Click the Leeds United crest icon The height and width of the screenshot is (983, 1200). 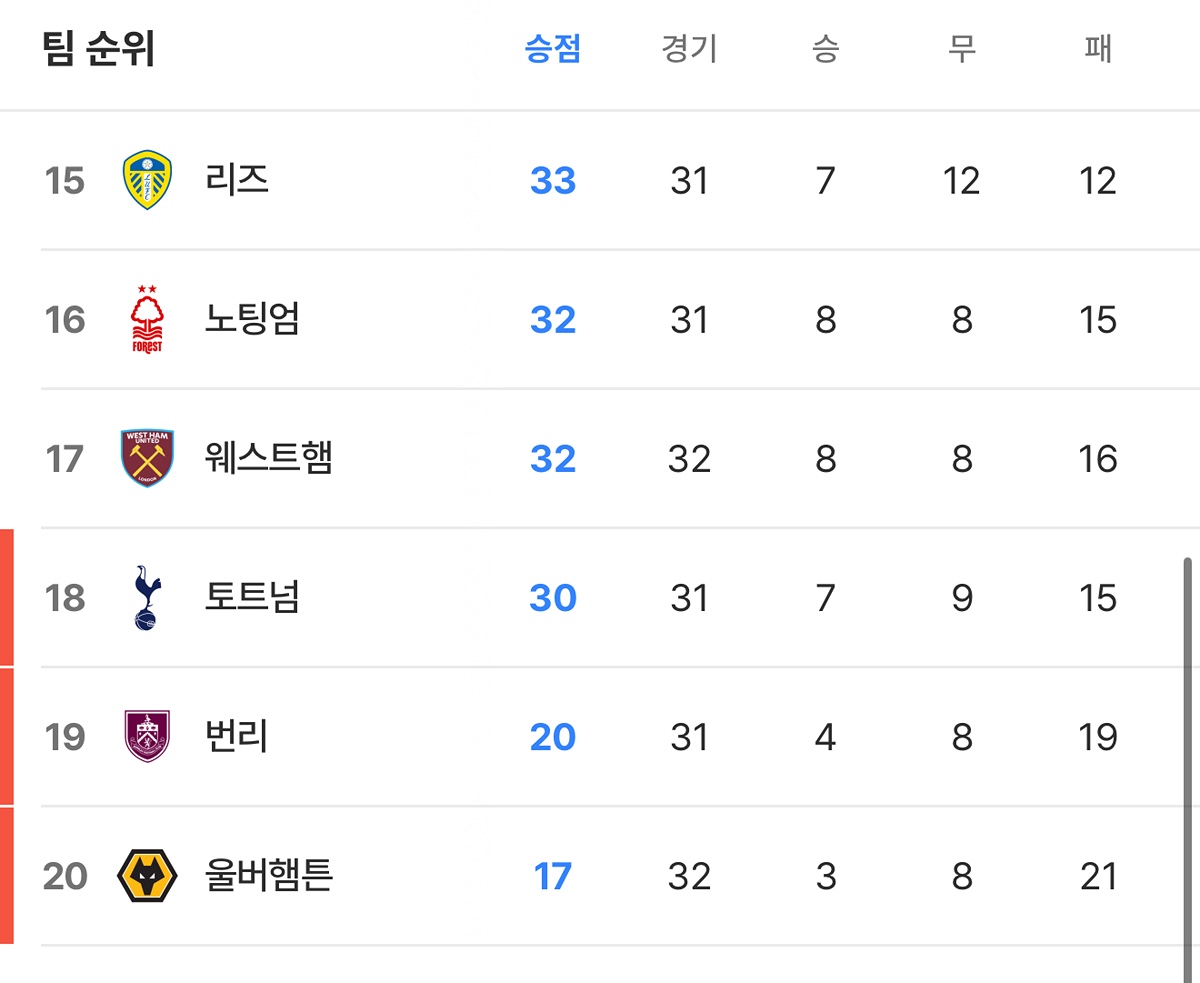[147, 180]
